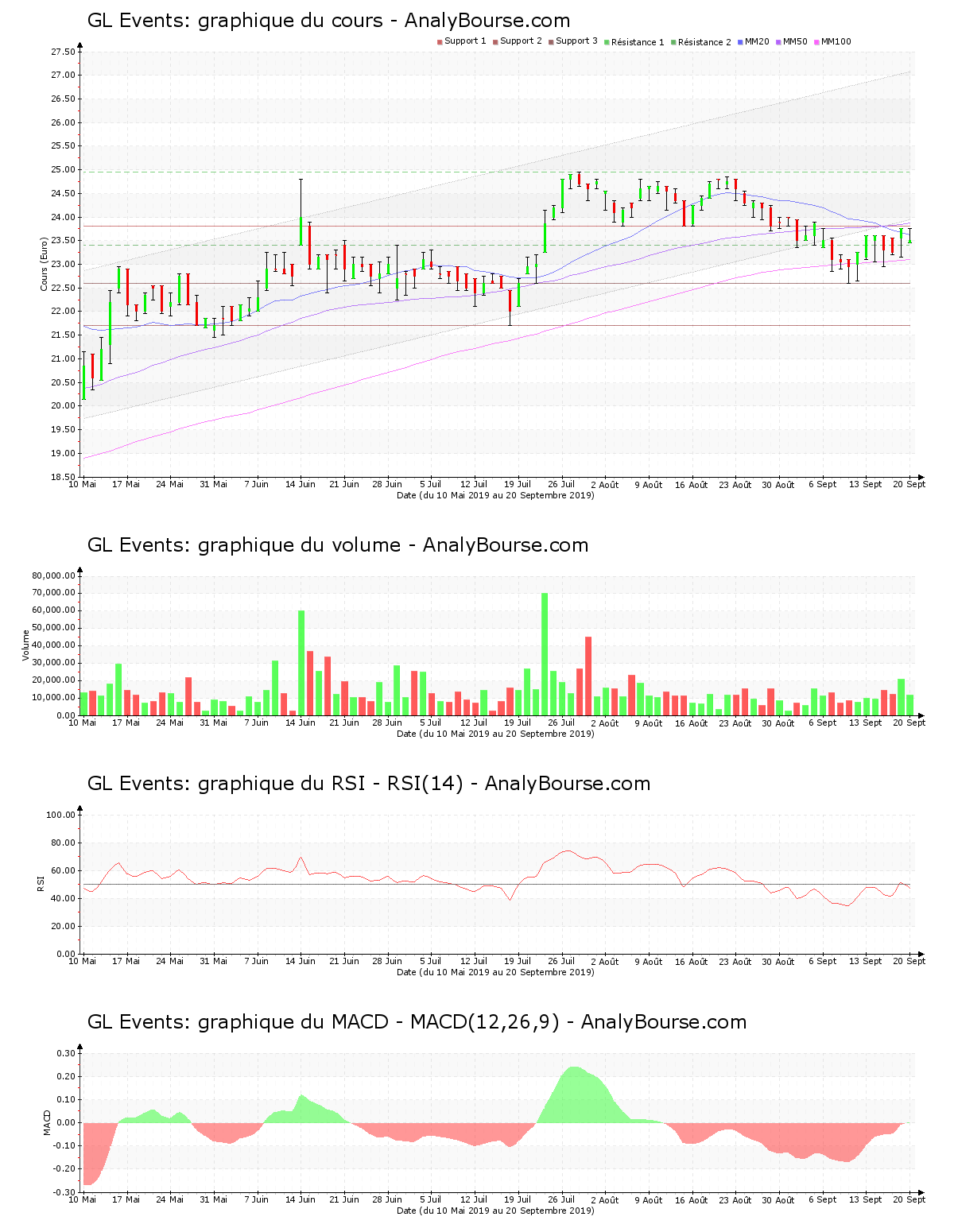Screen dimensions: 954x1232
Task: Select the 'Résistance 2' legend label
Action: [x=704, y=42]
